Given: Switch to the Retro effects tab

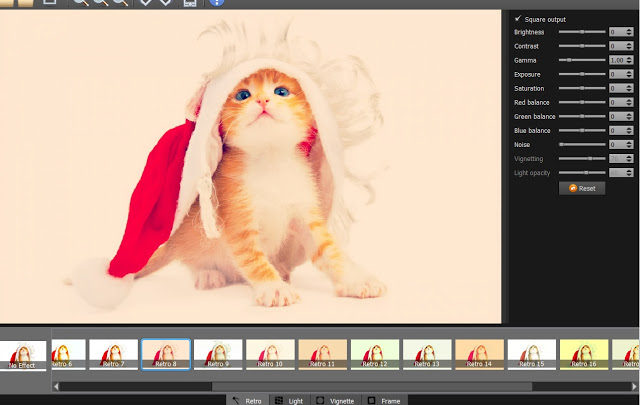Looking at the screenshot, I should coord(248,400).
